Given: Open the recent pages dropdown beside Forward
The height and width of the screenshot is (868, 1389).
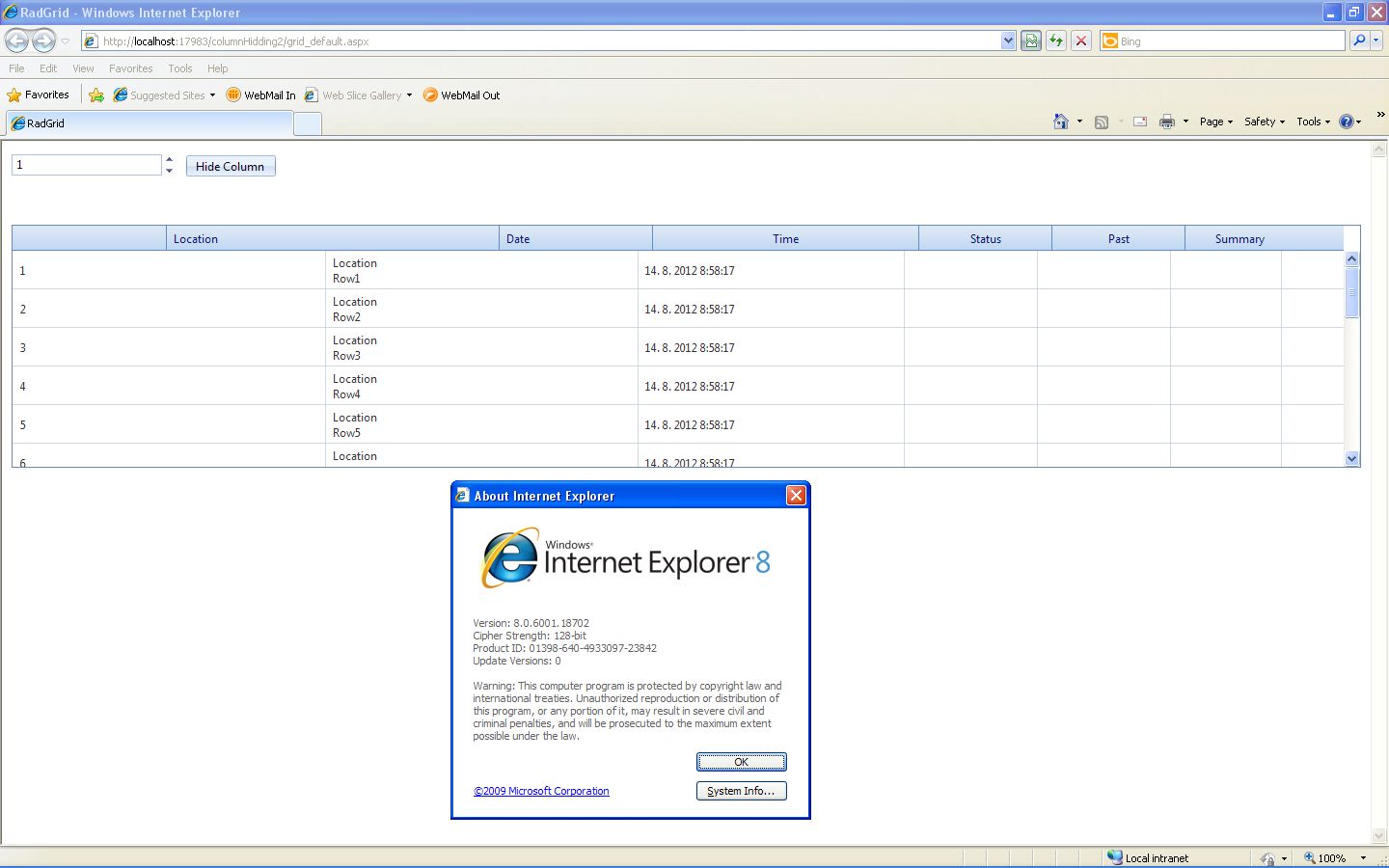Looking at the screenshot, I should 66,41.
